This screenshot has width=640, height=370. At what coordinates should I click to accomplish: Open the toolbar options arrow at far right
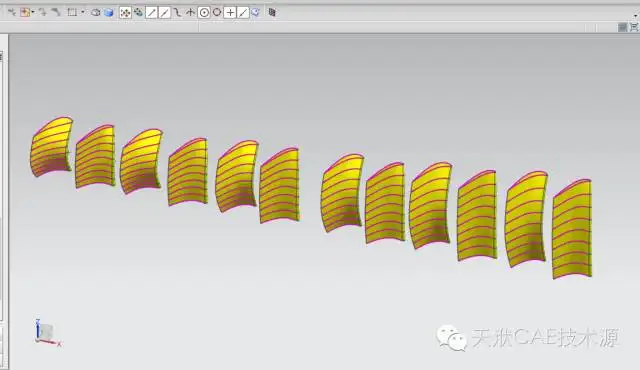(x=636, y=16)
